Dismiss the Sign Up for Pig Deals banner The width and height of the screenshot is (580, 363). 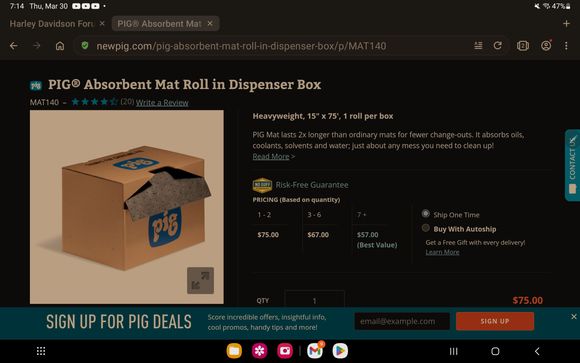[x=574, y=317]
